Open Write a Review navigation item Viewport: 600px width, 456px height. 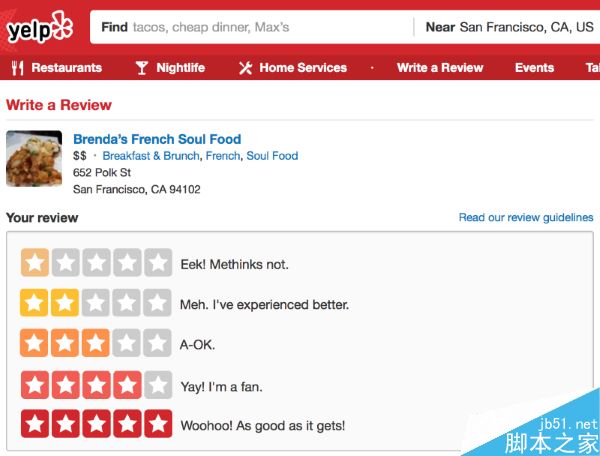tap(439, 68)
